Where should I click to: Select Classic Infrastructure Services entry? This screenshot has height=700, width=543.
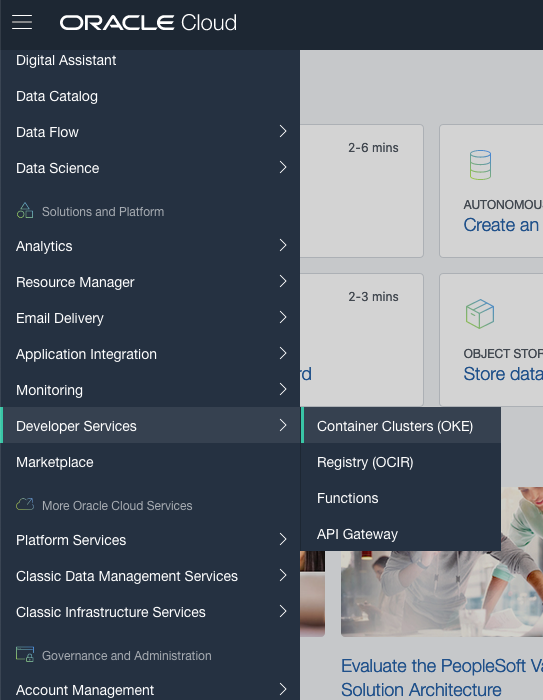tap(150, 612)
